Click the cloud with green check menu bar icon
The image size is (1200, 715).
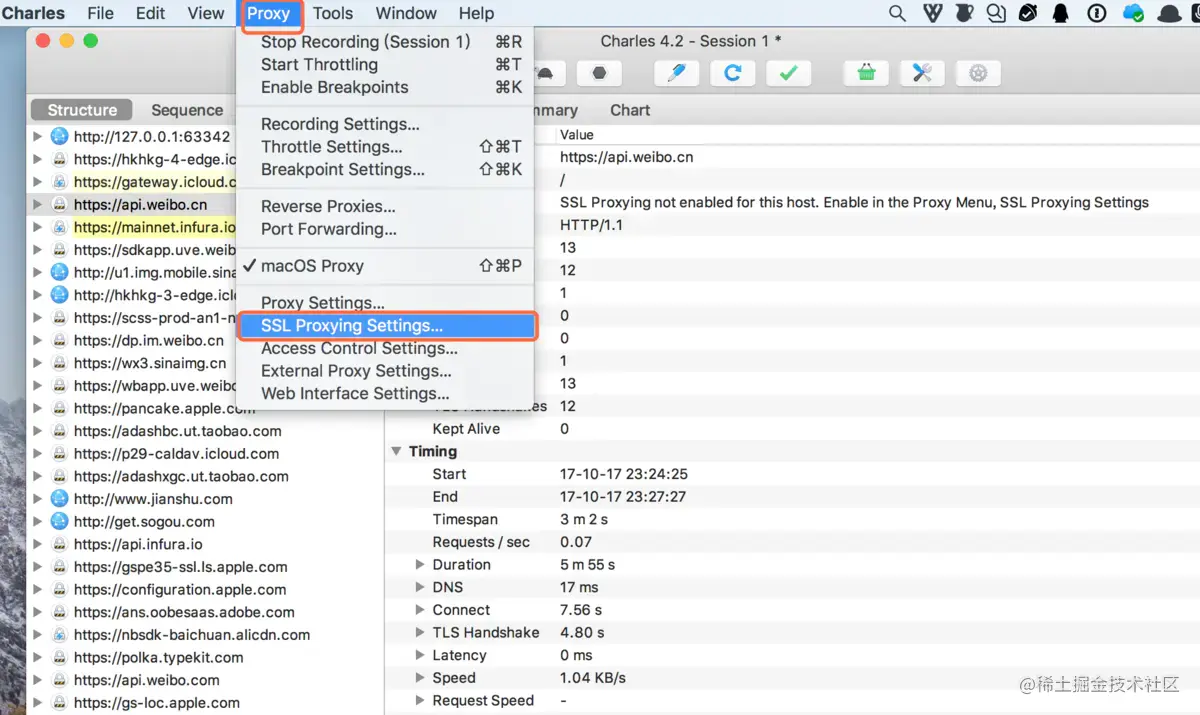1133,13
